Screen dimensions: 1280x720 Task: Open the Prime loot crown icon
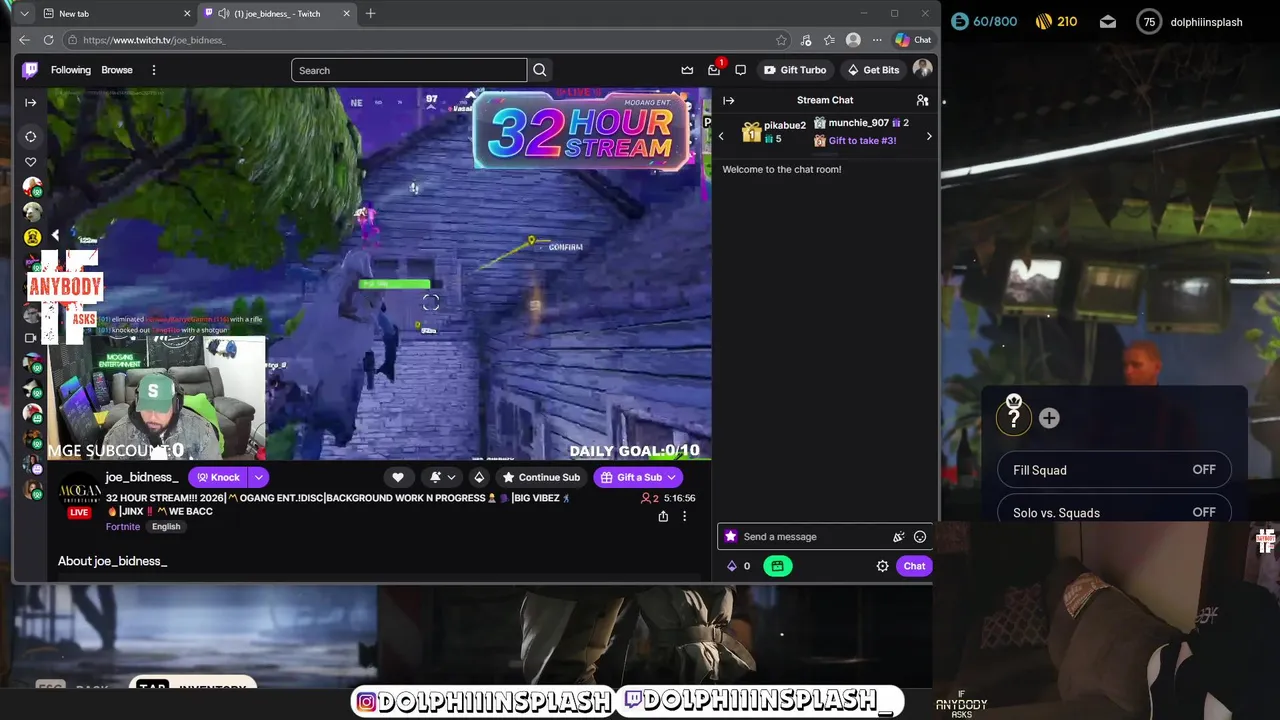[687, 70]
